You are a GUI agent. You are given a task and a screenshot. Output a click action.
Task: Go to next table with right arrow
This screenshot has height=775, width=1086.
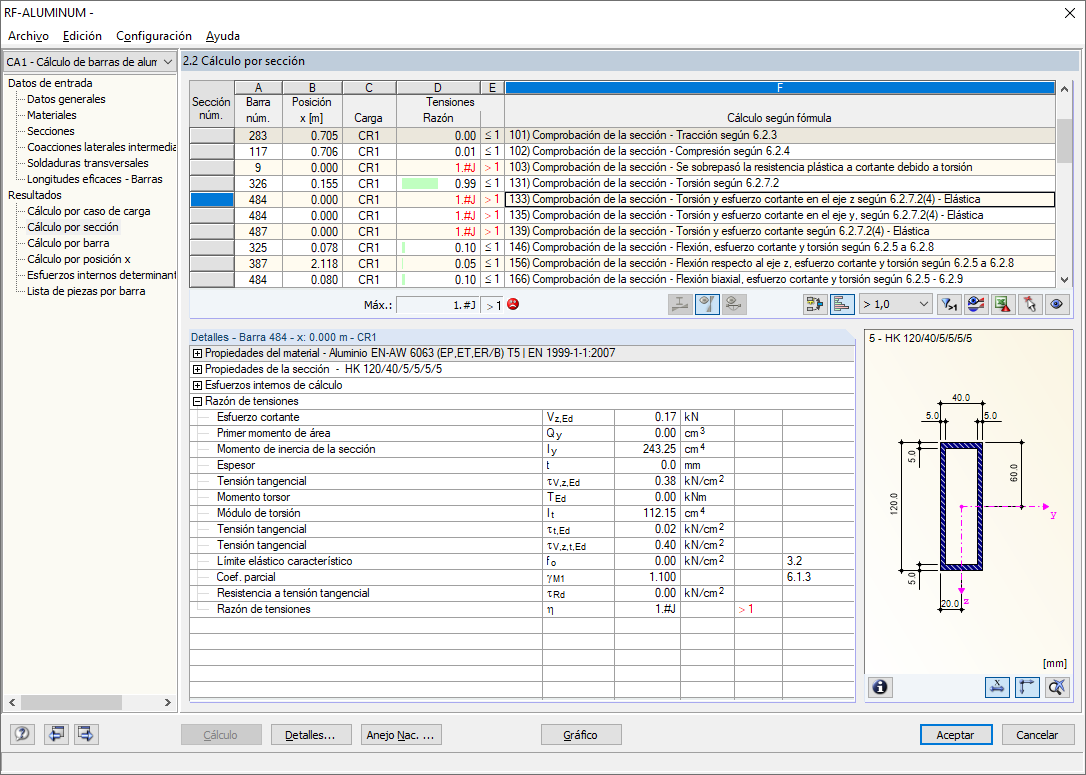pyautogui.click(x=87, y=734)
